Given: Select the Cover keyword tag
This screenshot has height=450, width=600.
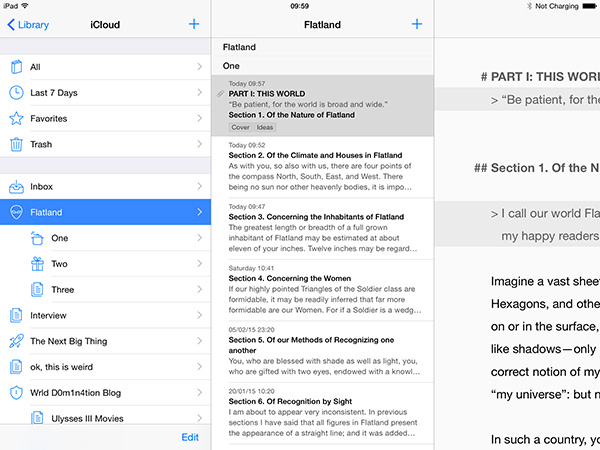Looking at the screenshot, I should pos(240,128).
